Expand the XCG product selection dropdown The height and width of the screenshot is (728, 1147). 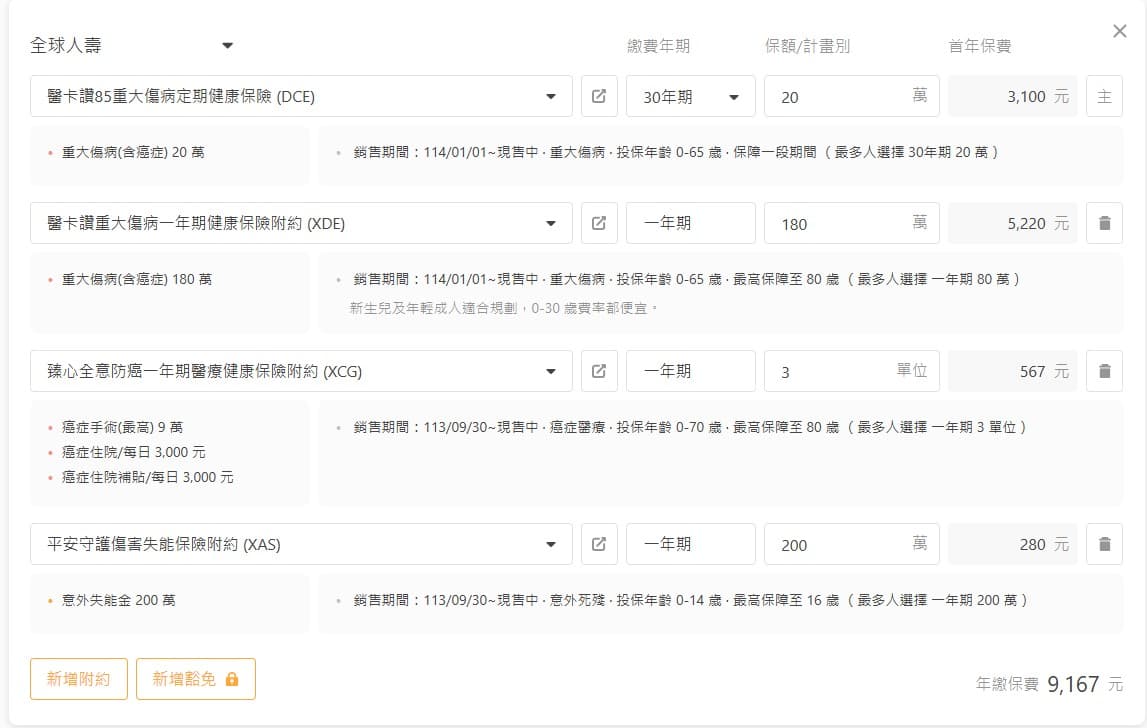[551, 371]
